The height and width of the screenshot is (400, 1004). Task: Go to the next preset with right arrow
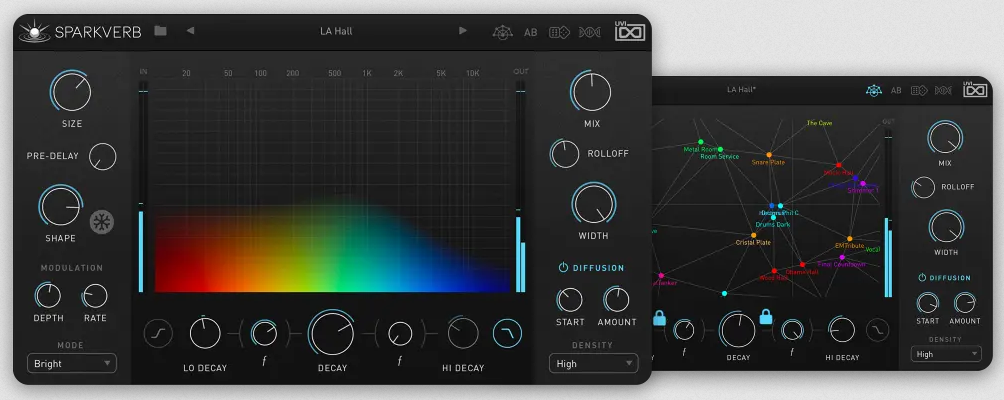click(463, 30)
